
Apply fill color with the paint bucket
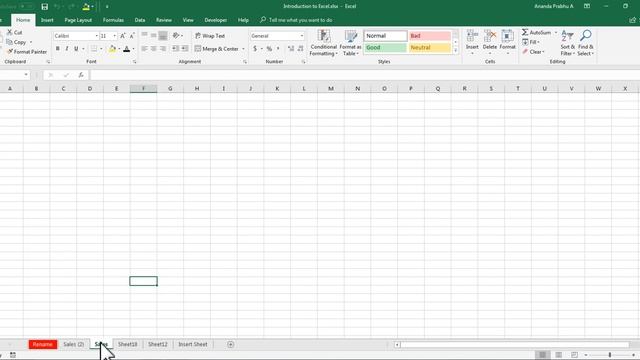tap(112, 49)
